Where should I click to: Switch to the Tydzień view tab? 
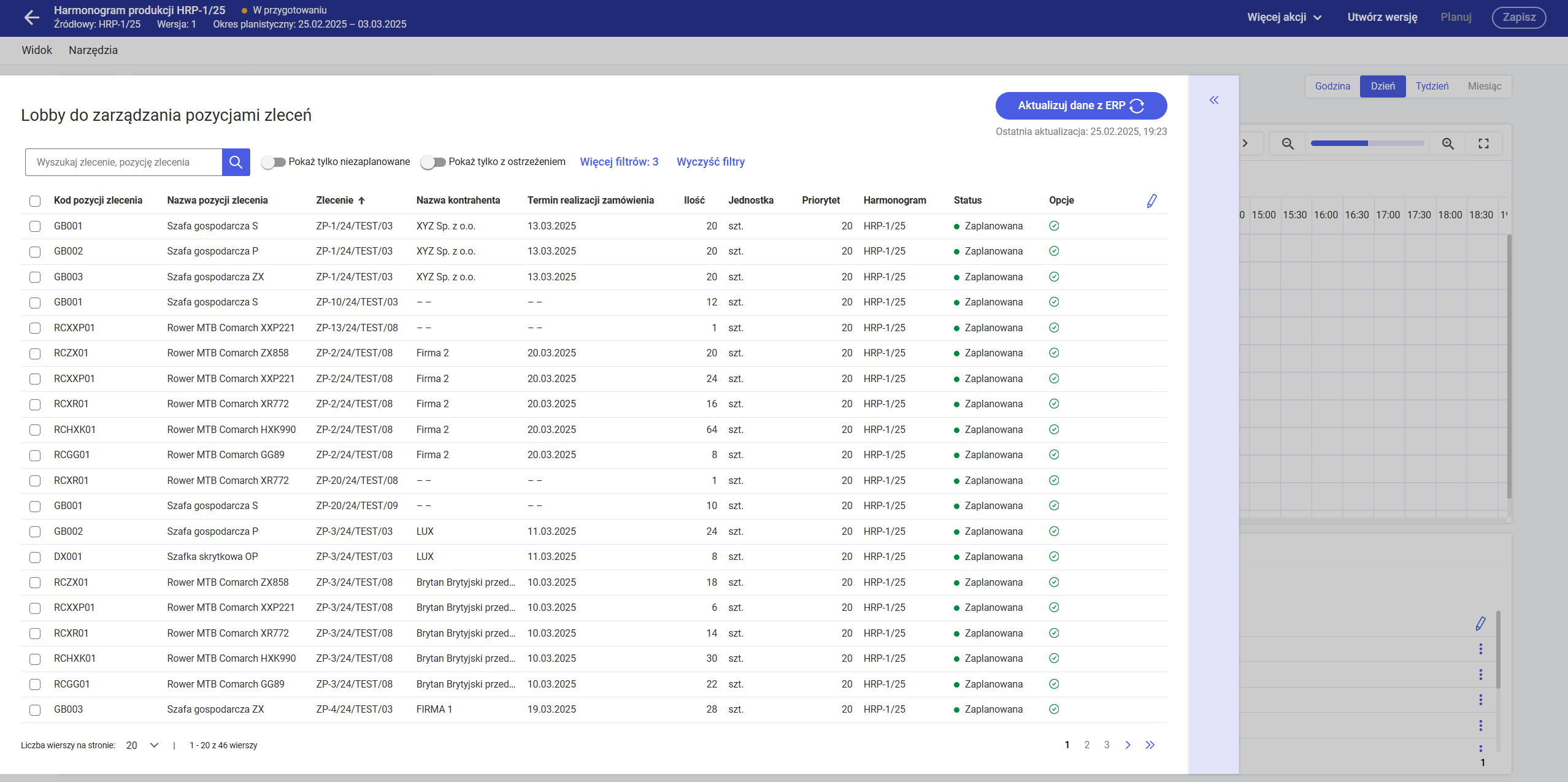1432,86
